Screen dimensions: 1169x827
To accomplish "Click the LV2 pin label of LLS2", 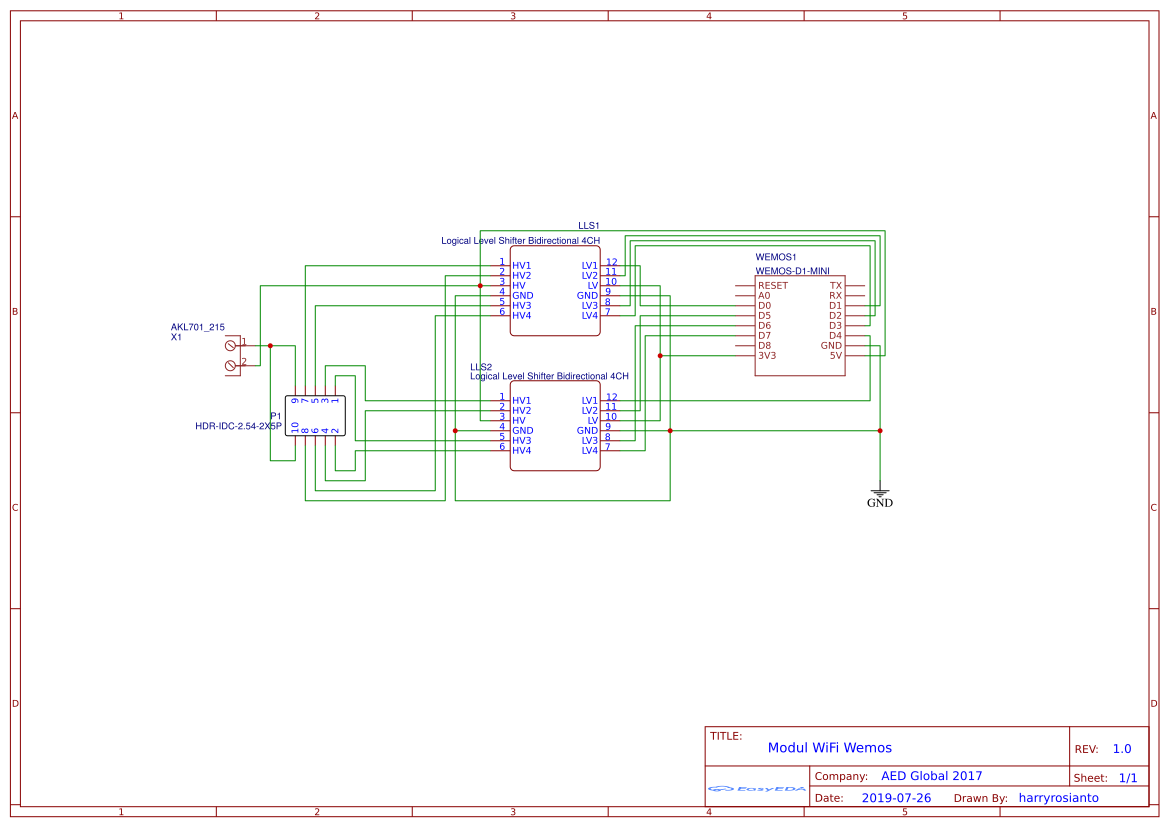I will [x=590, y=411].
